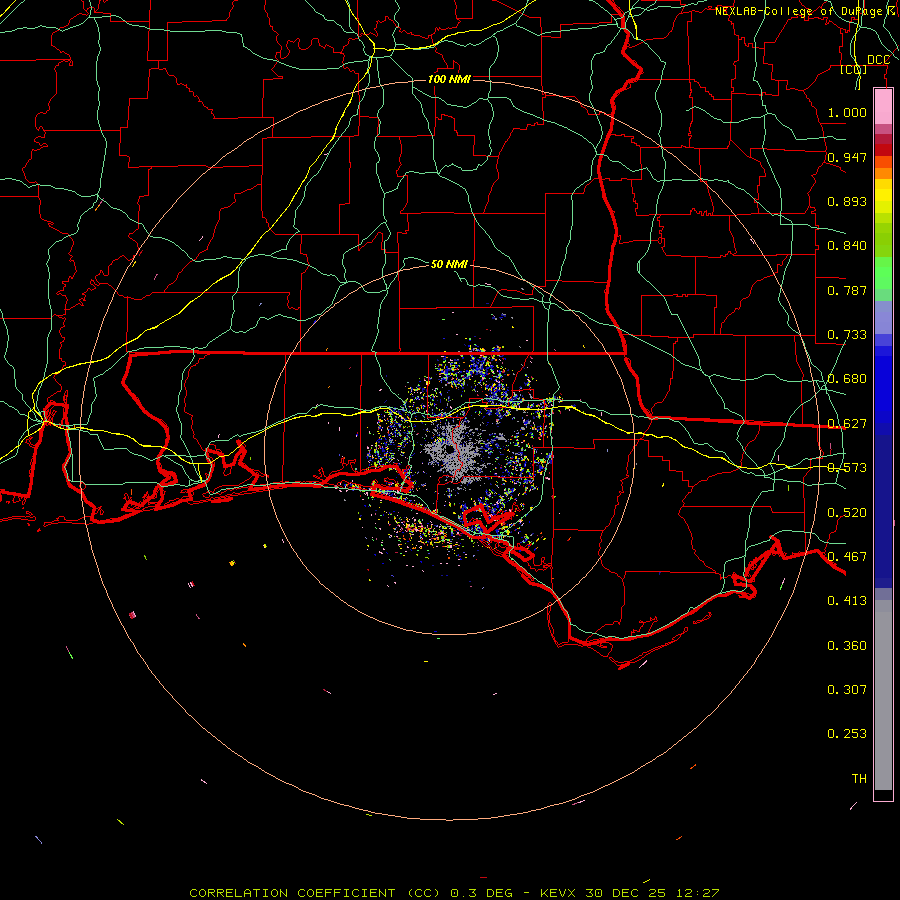Select the 0.947 legend value

coord(847,158)
